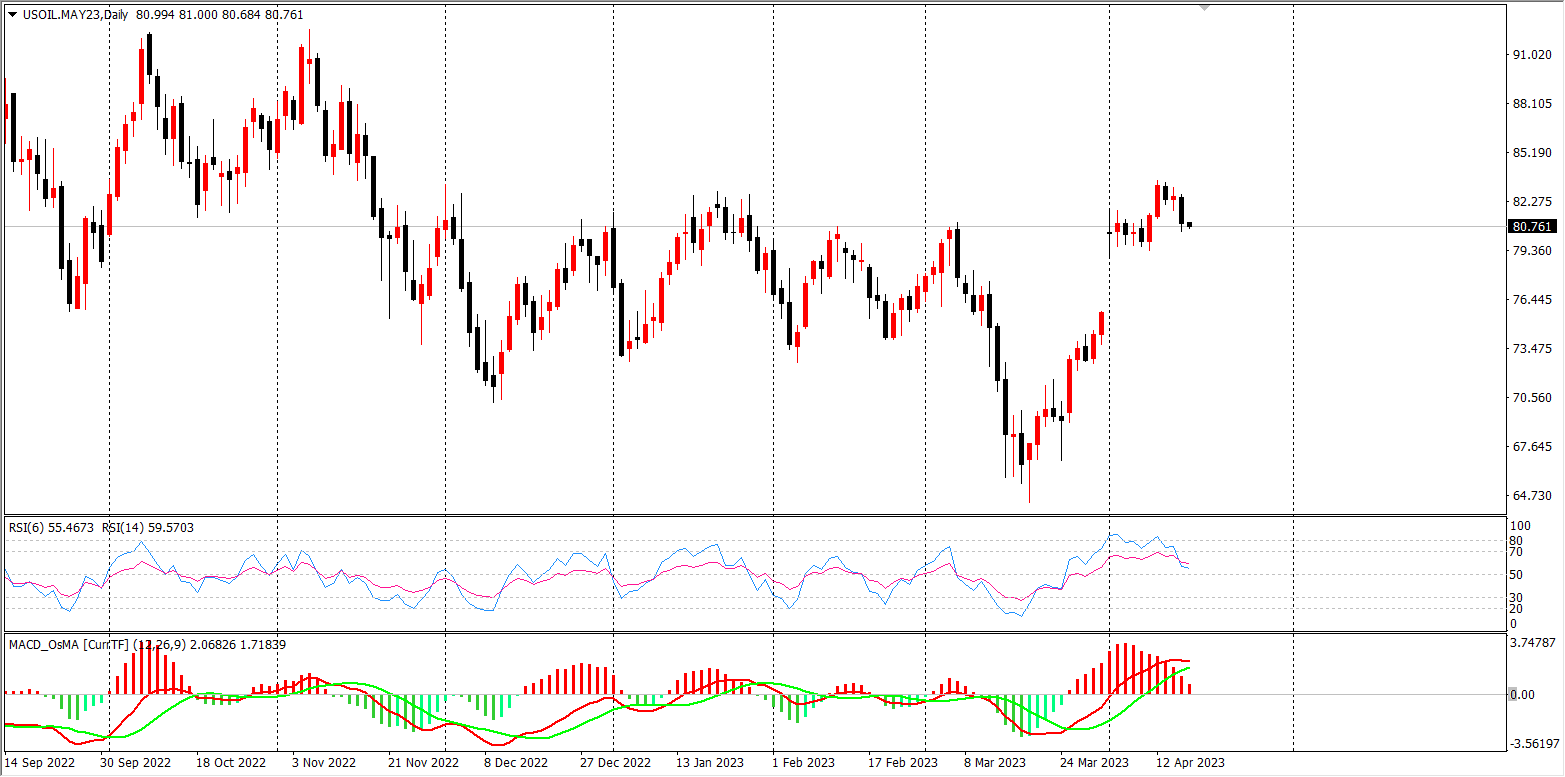Viewport: 1565px width, 777px height.
Task: Click the 30 Sep 2022 date label
Action: [x=137, y=763]
